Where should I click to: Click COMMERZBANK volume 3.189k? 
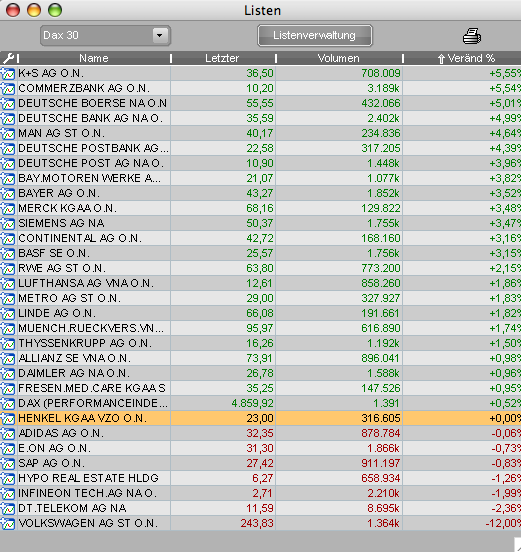(x=383, y=88)
